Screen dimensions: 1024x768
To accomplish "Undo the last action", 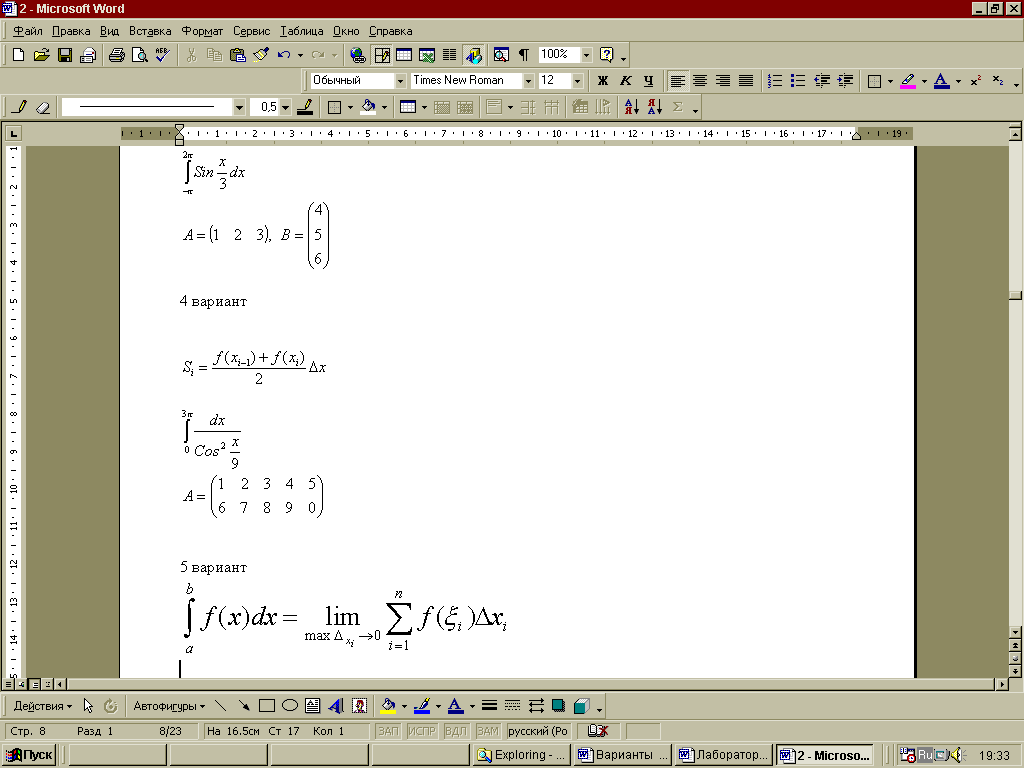I will pyautogui.click(x=283, y=55).
